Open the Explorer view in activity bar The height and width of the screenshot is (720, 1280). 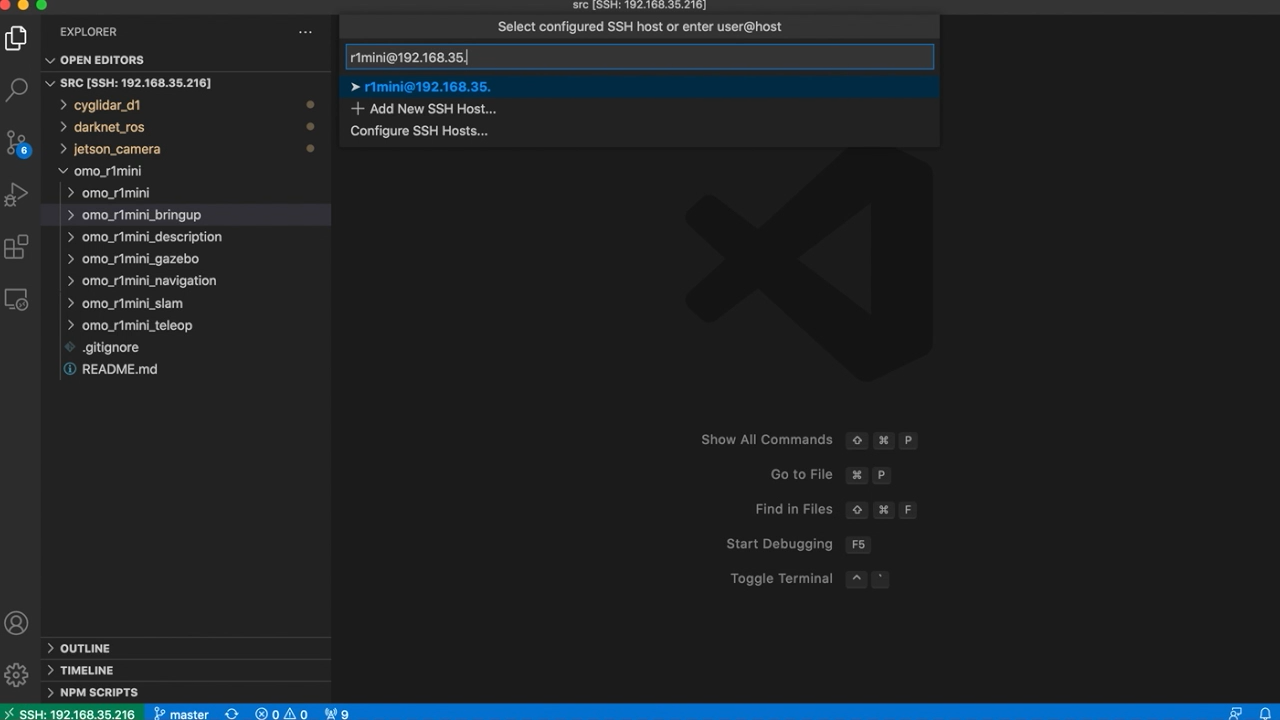click(x=16, y=38)
